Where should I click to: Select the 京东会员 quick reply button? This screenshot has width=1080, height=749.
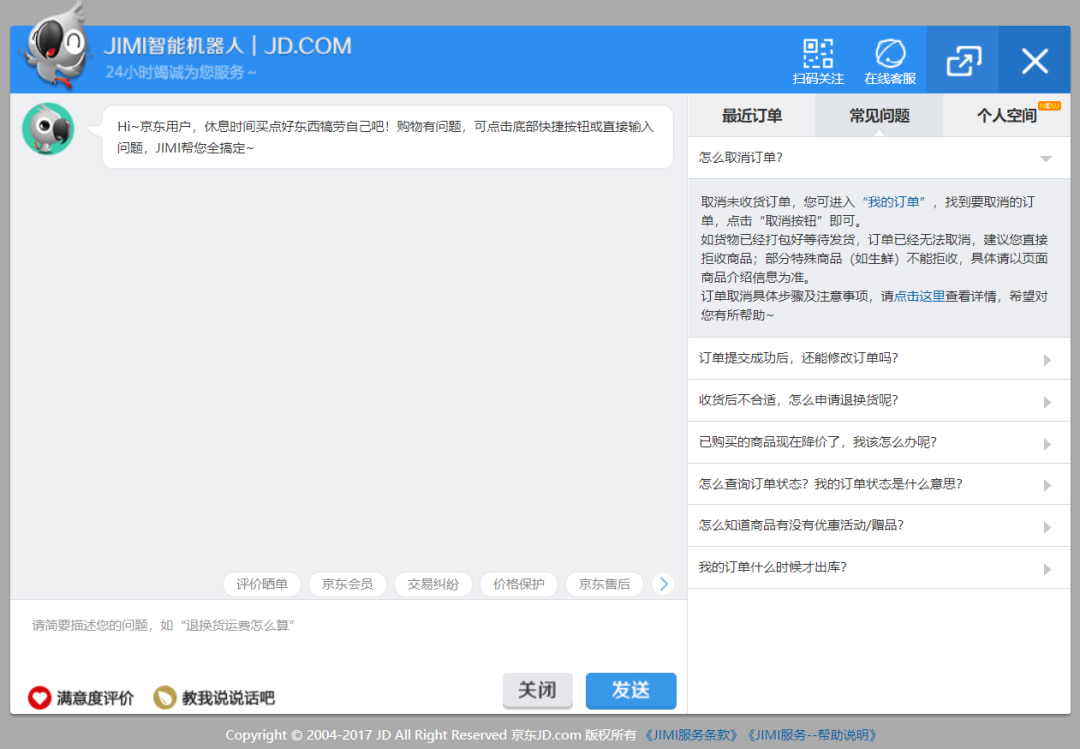click(347, 584)
